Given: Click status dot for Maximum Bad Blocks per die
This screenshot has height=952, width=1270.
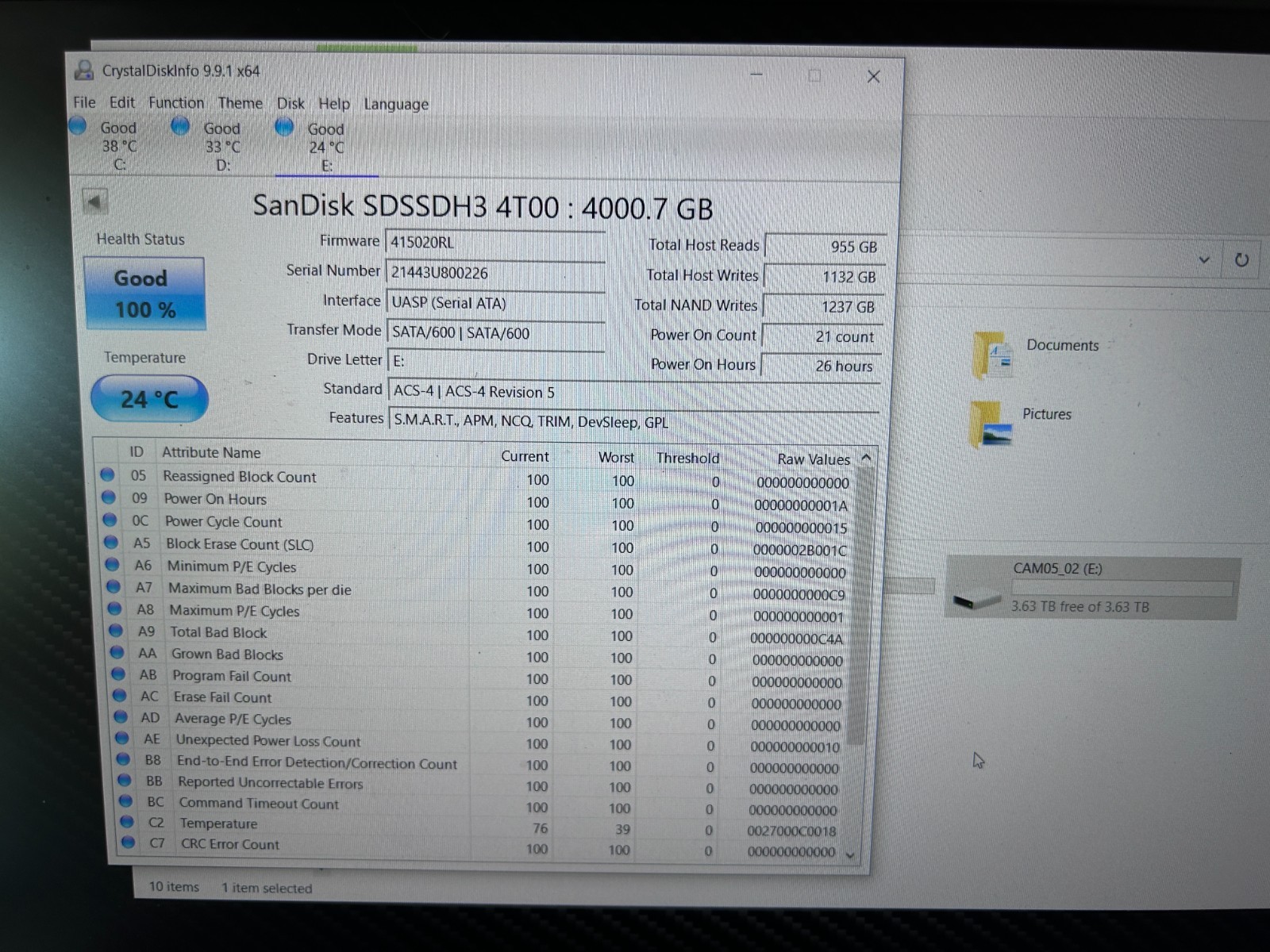Looking at the screenshot, I should coord(114,586).
